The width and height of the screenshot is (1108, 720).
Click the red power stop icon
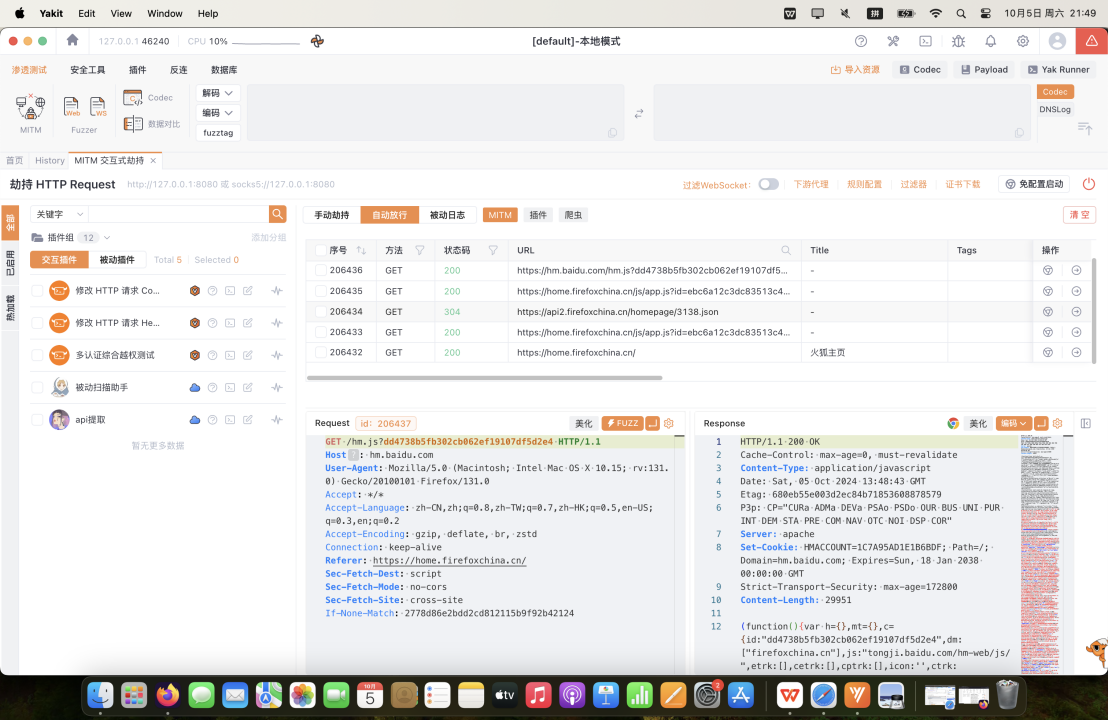pos(1089,184)
